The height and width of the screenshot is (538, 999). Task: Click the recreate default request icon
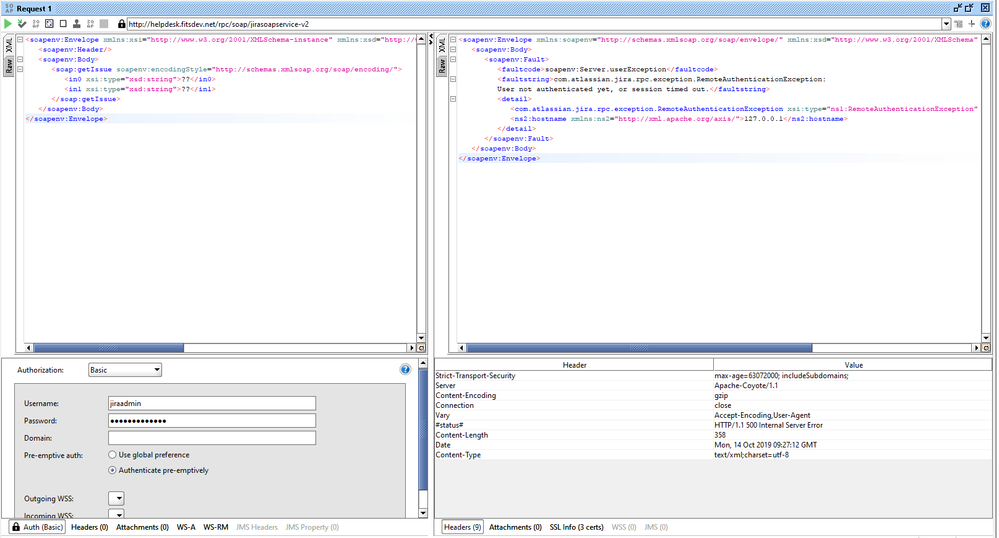point(49,24)
